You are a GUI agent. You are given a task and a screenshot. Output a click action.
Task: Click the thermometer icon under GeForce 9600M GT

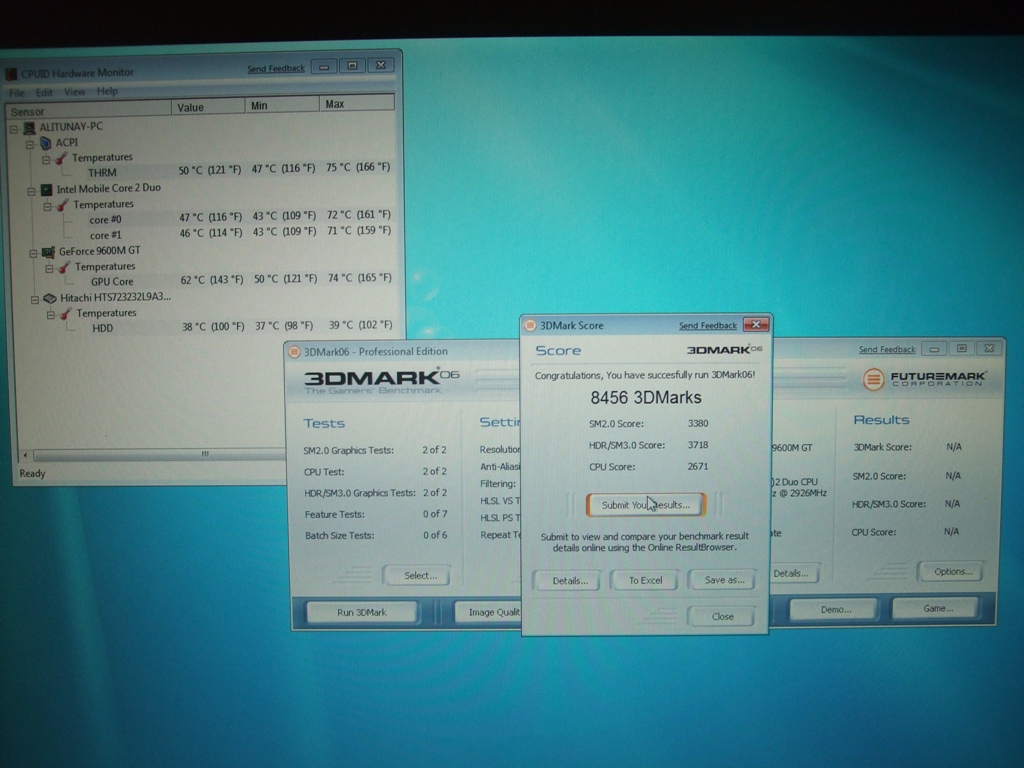coord(64,267)
